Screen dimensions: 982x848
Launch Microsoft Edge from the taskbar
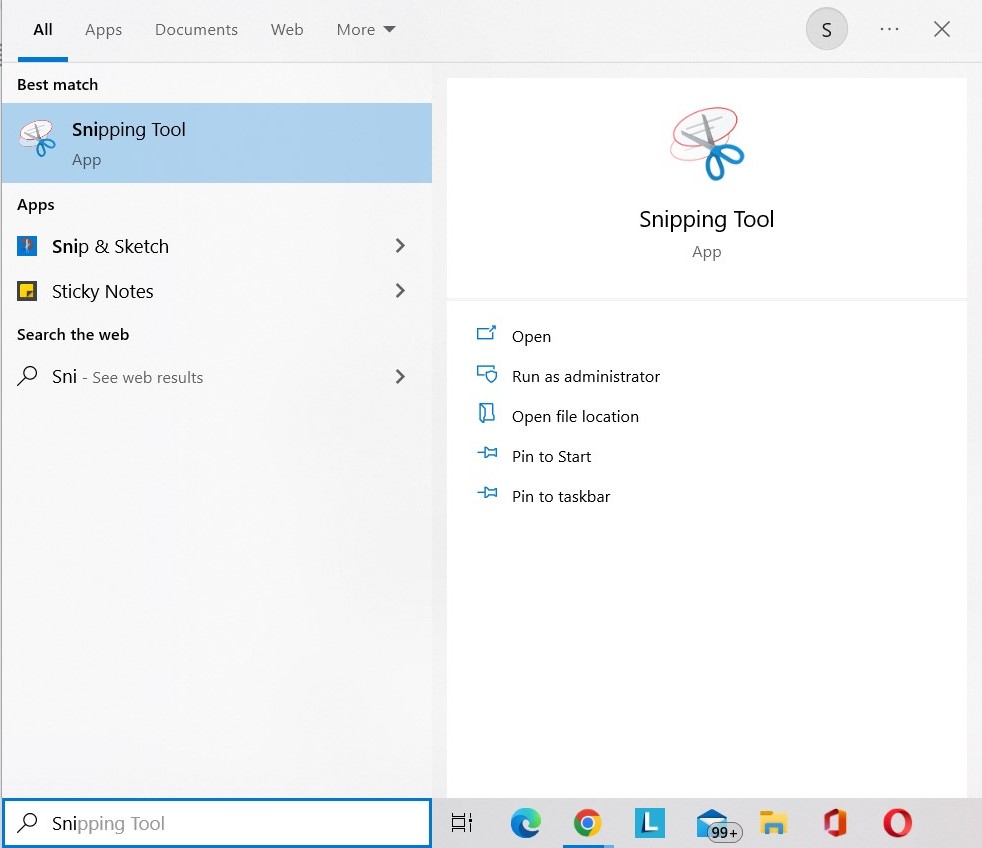click(x=525, y=823)
